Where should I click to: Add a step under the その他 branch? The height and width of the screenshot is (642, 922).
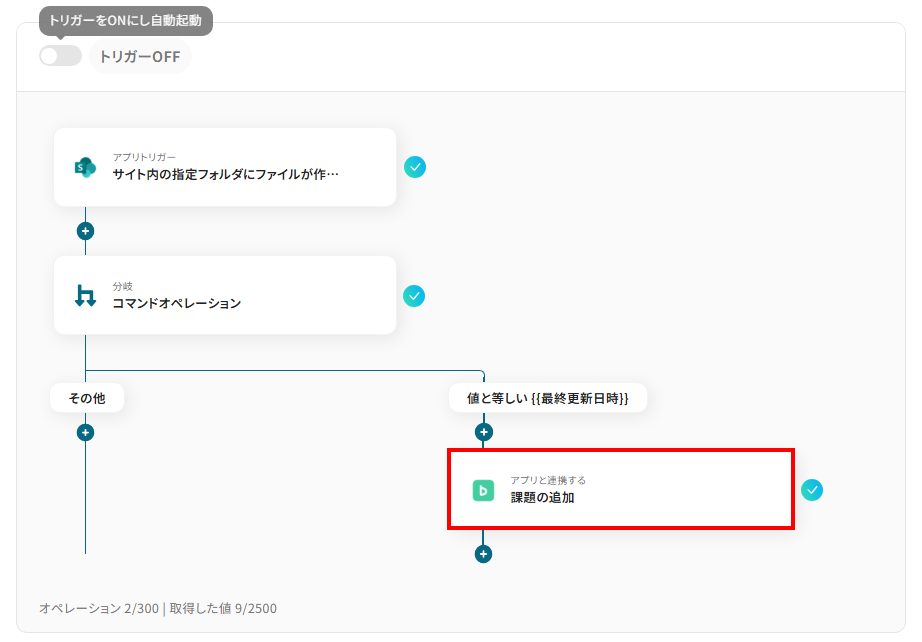[x=85, y=433]
